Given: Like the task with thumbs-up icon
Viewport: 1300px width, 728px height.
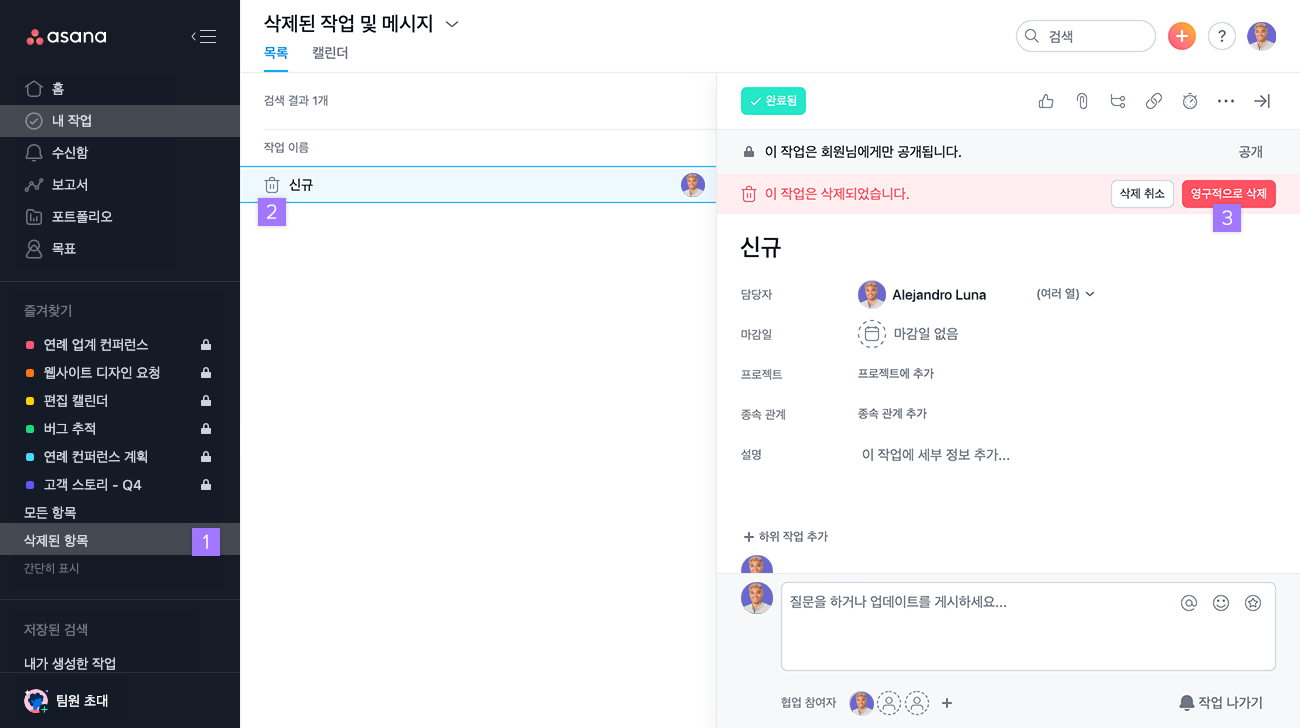Looking at the screenshot, I should [x=1046, y=101].
